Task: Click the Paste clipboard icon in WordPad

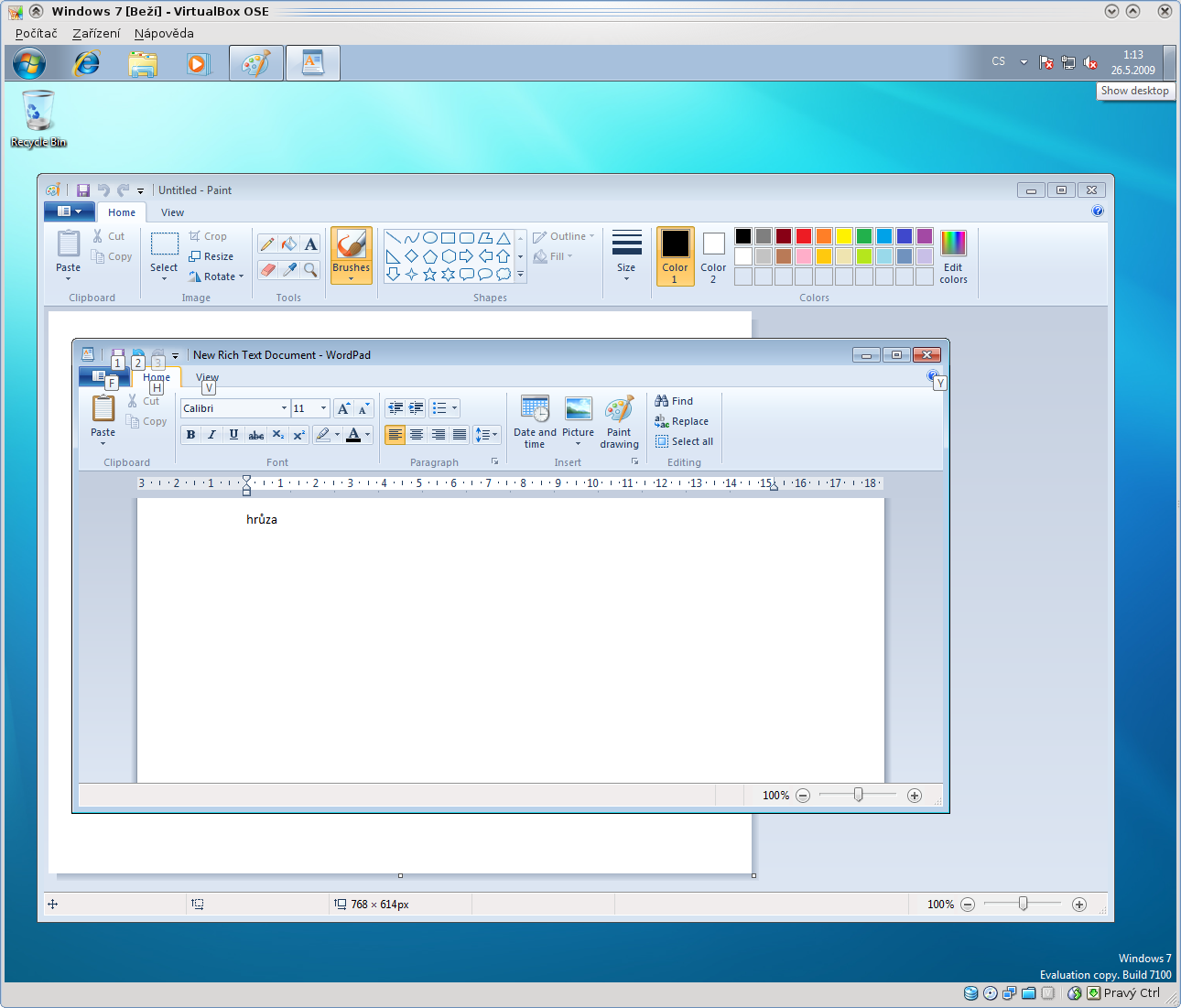Action: tap(103, 409)
